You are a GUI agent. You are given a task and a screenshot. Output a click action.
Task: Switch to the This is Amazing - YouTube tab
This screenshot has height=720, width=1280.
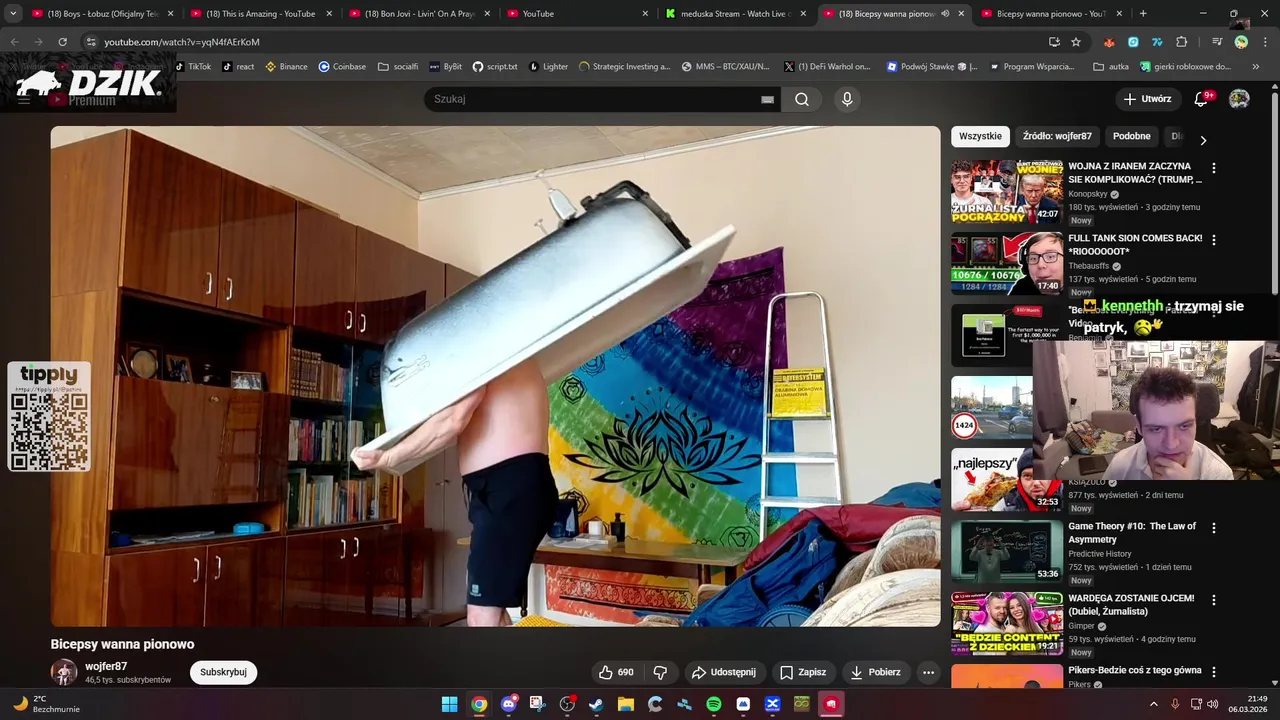(259, 14)
